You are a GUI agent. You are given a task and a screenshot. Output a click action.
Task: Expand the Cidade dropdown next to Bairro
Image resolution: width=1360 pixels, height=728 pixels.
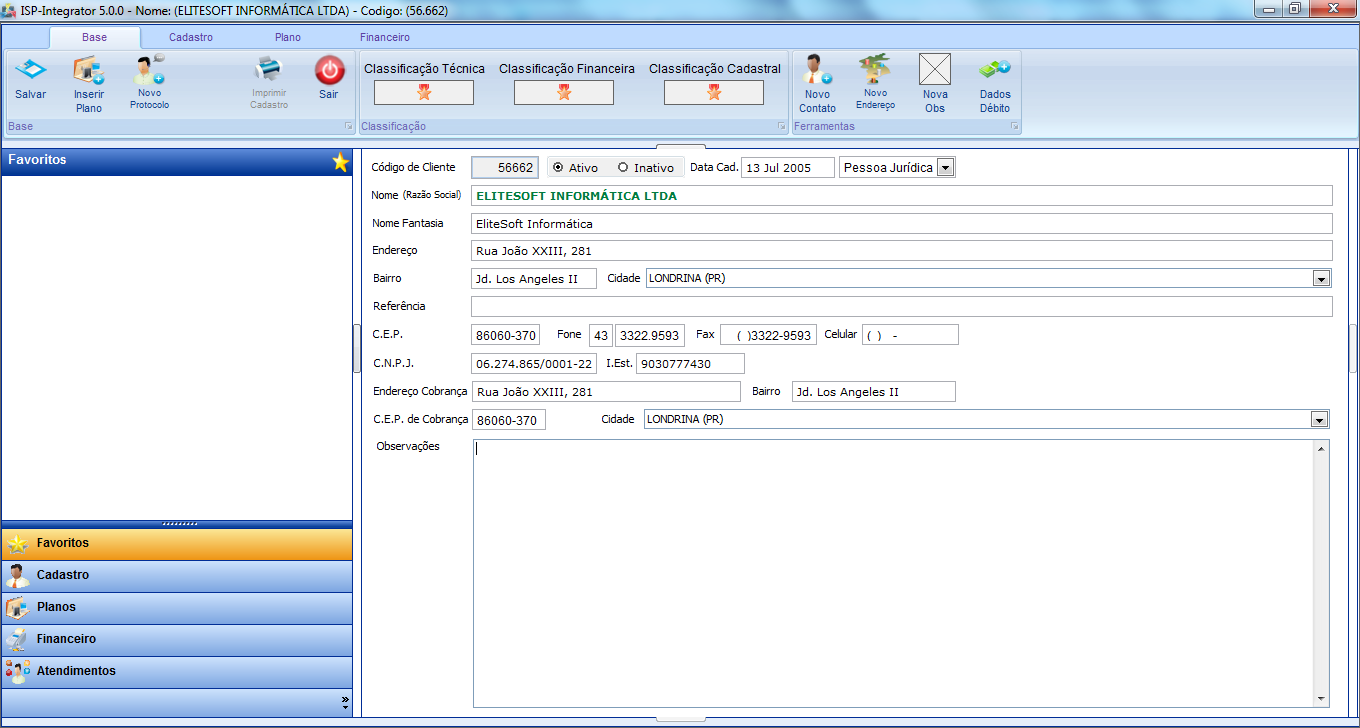(x=1321, y=279)
